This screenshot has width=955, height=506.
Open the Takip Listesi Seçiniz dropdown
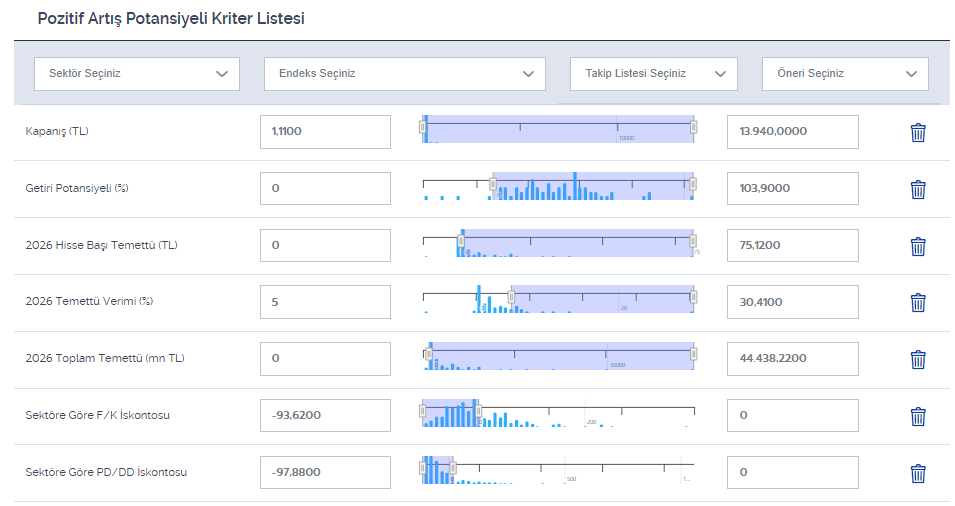pos(653,74)
